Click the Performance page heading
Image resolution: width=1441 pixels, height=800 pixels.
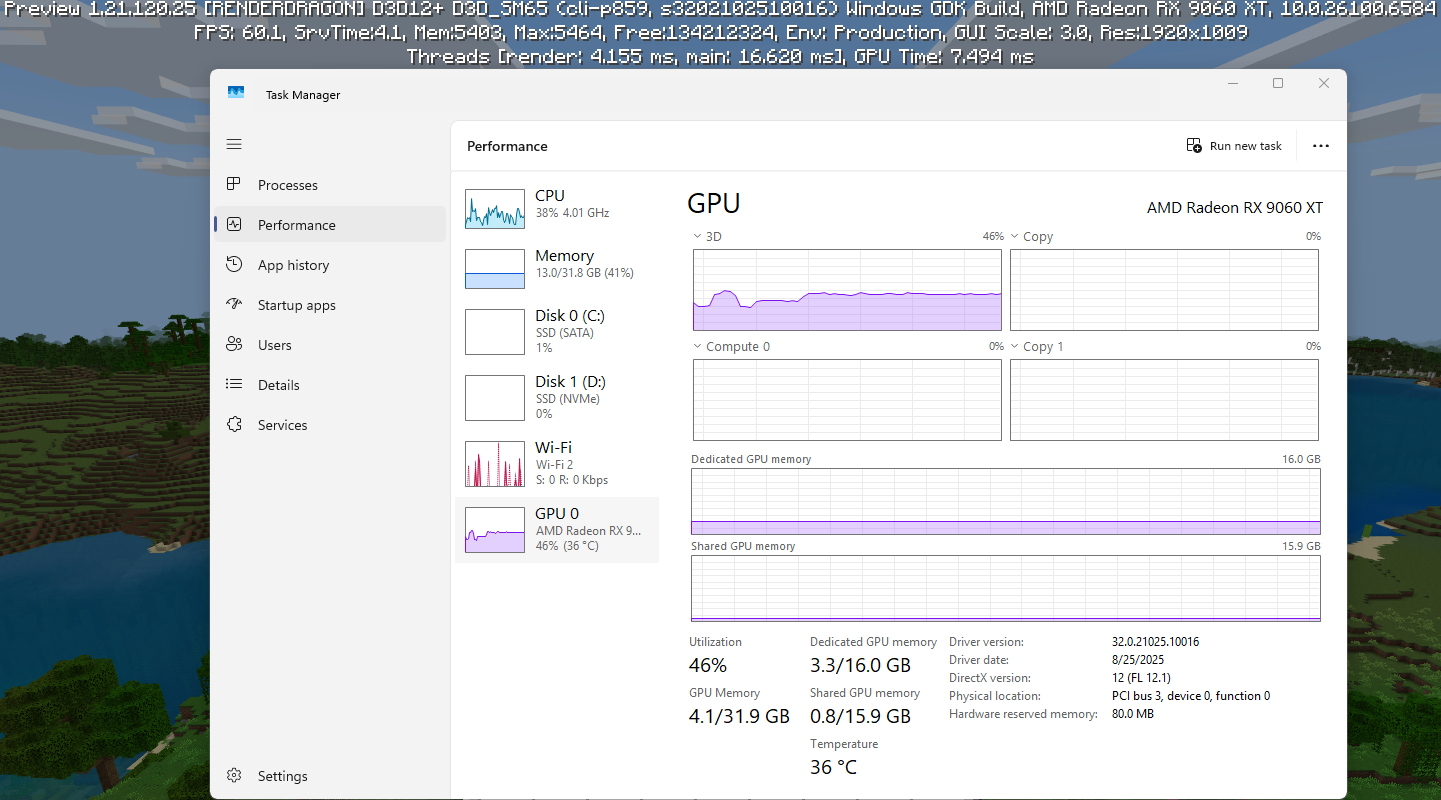pos(507,146)
